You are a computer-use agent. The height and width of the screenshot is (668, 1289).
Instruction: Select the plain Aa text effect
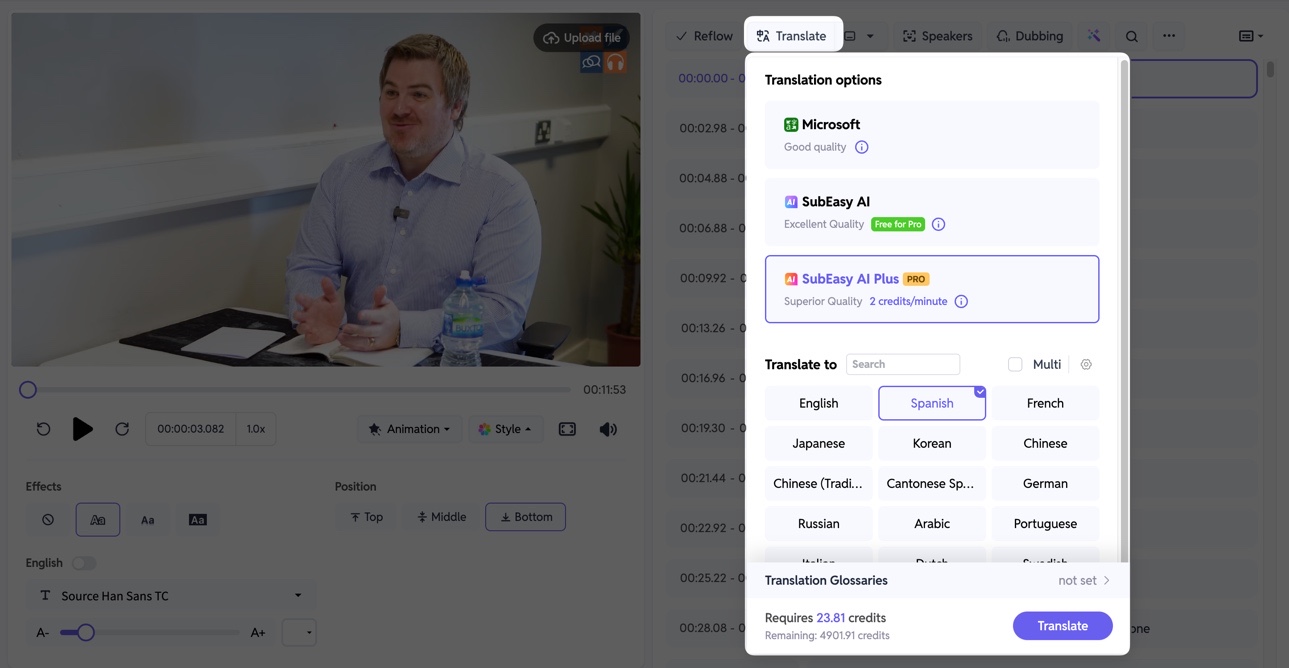click(148, 520)
